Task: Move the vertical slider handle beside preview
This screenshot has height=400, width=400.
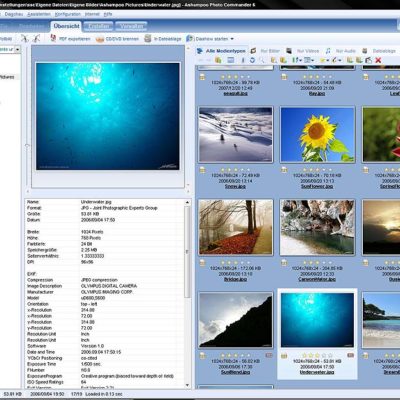Action: coord(27,146)
